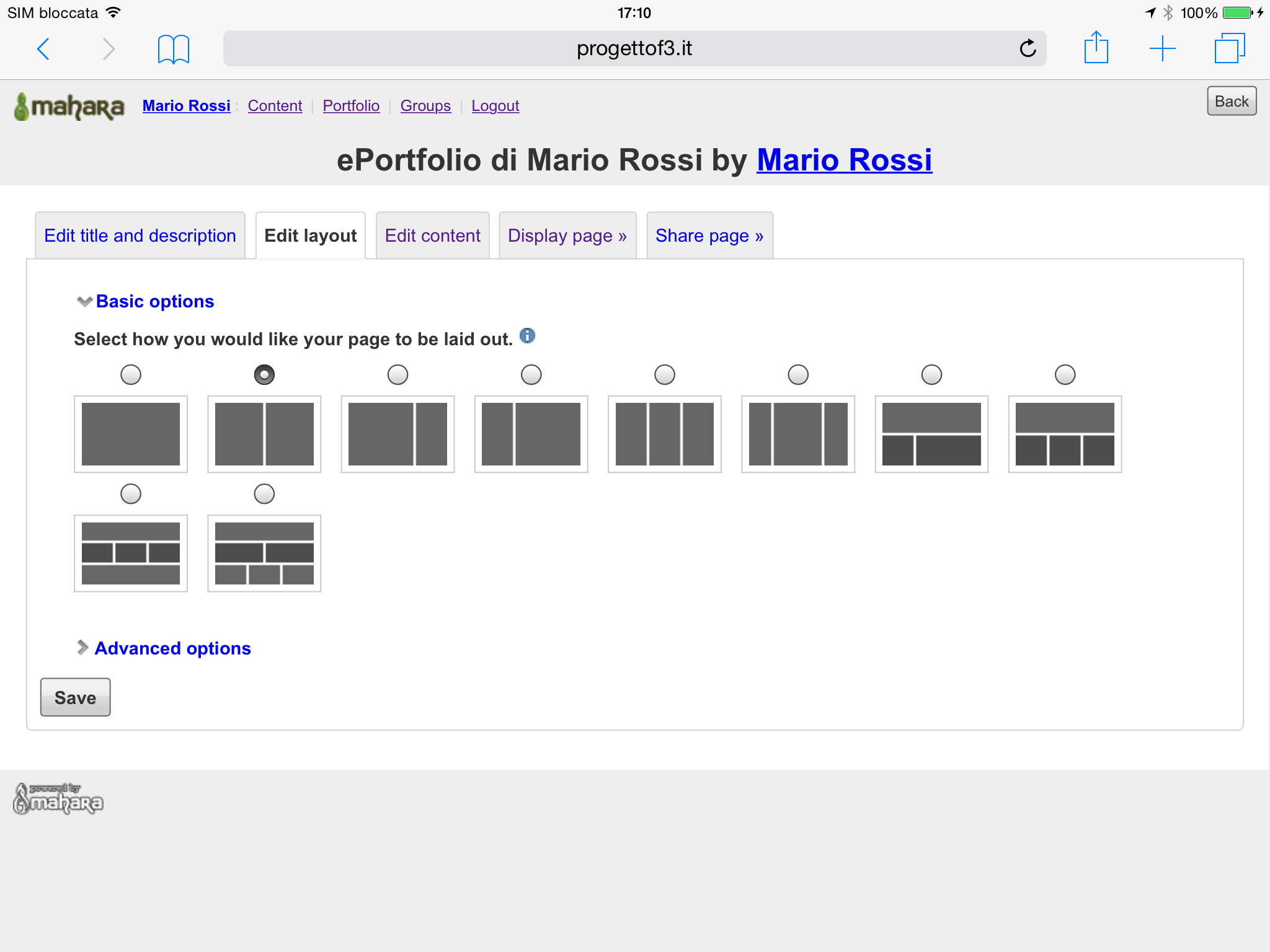1270x952 pixels.
Task: Tap the Safari back arrow
Action: click(43, 48)
